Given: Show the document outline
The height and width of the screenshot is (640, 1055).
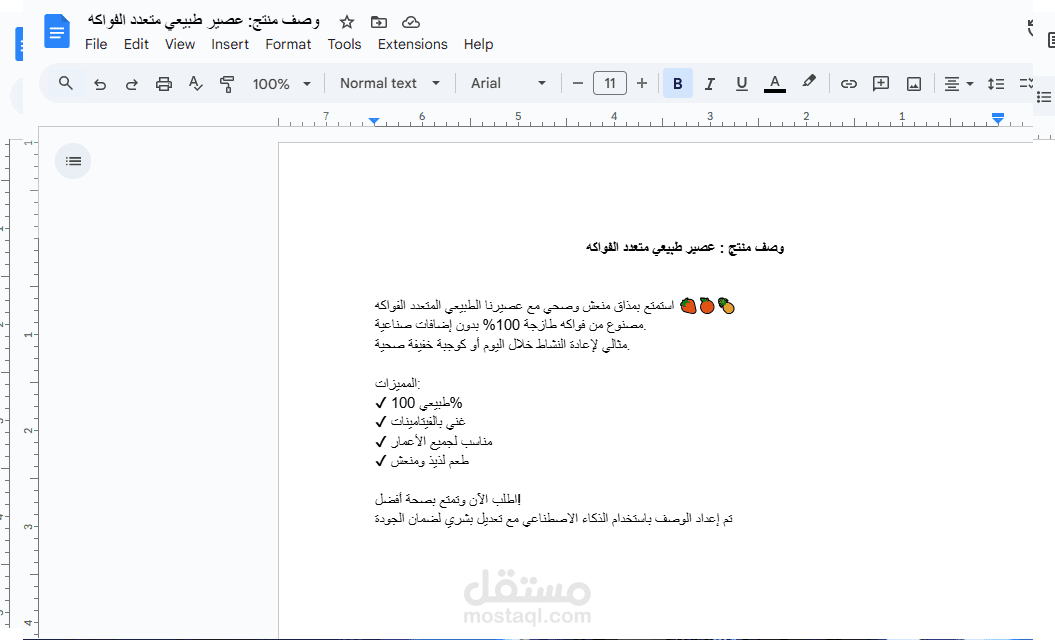Looking at the screenshot, I should click(73, 161).
